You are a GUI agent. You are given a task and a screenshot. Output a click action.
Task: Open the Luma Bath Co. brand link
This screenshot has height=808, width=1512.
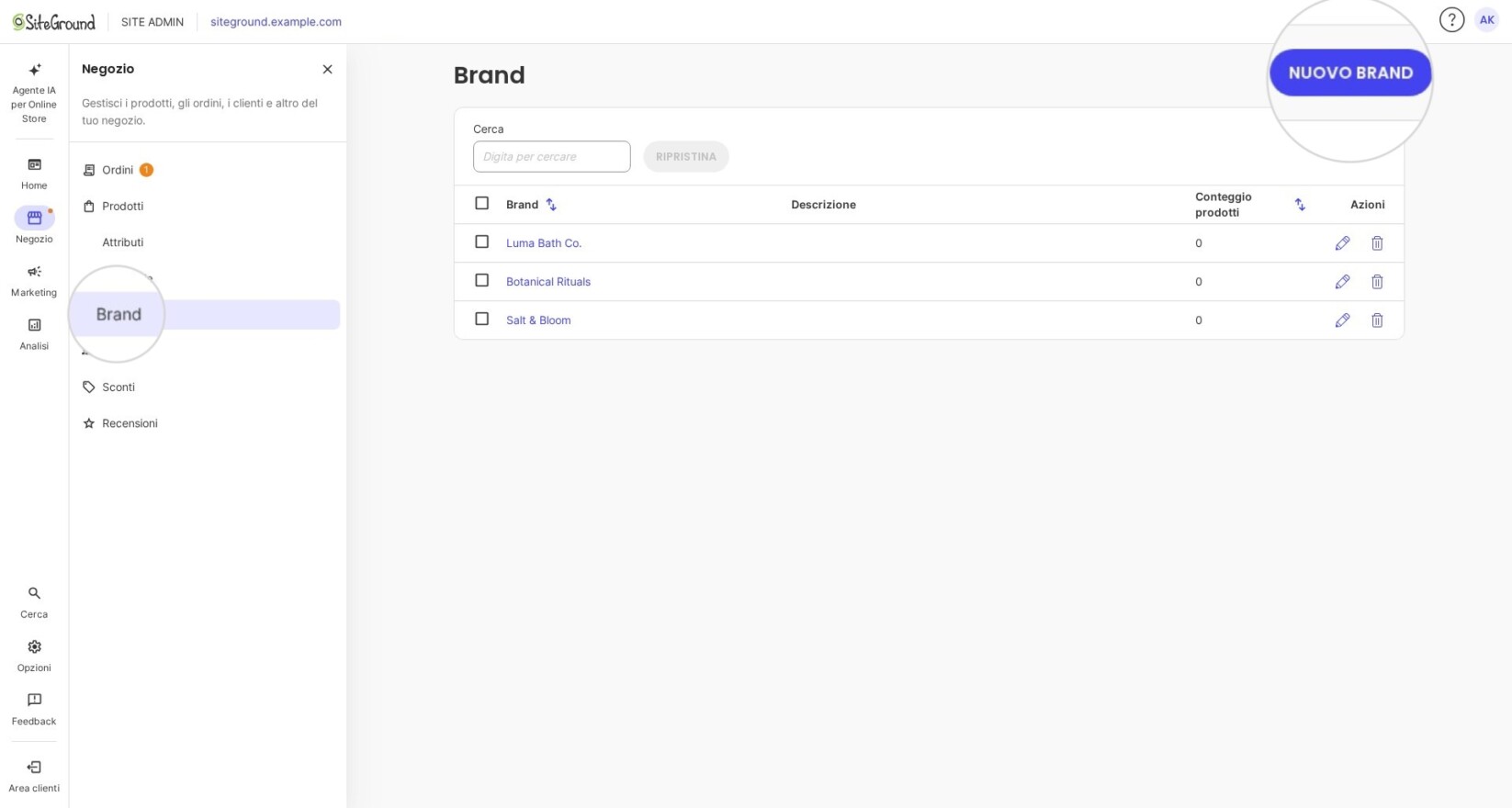point(544,243)
